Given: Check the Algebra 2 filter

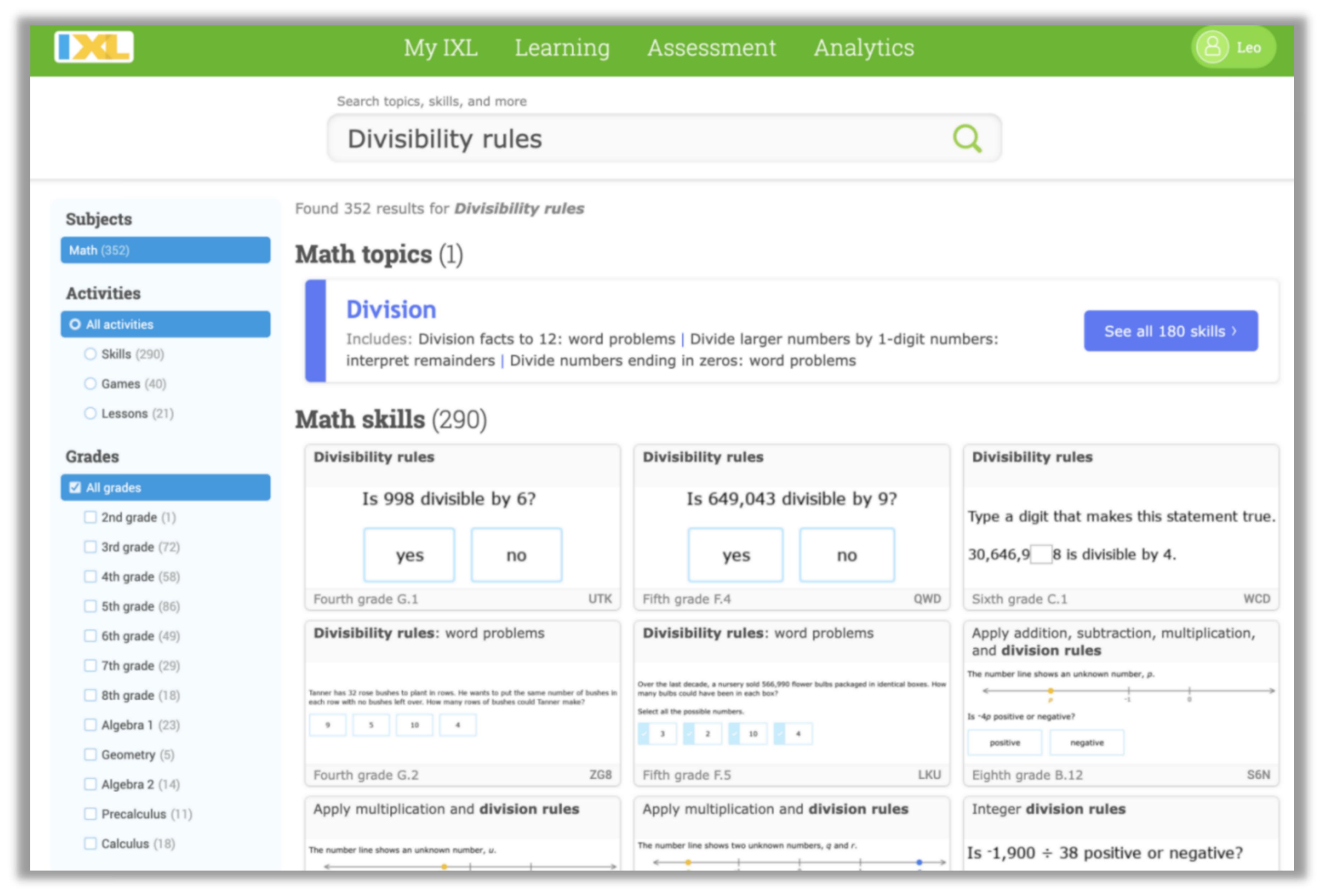Looking at the screenshot, I should tap(90, 784).
